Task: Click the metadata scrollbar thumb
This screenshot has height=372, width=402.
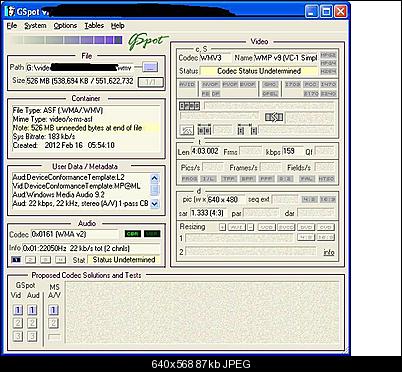Action: point(154,189)
